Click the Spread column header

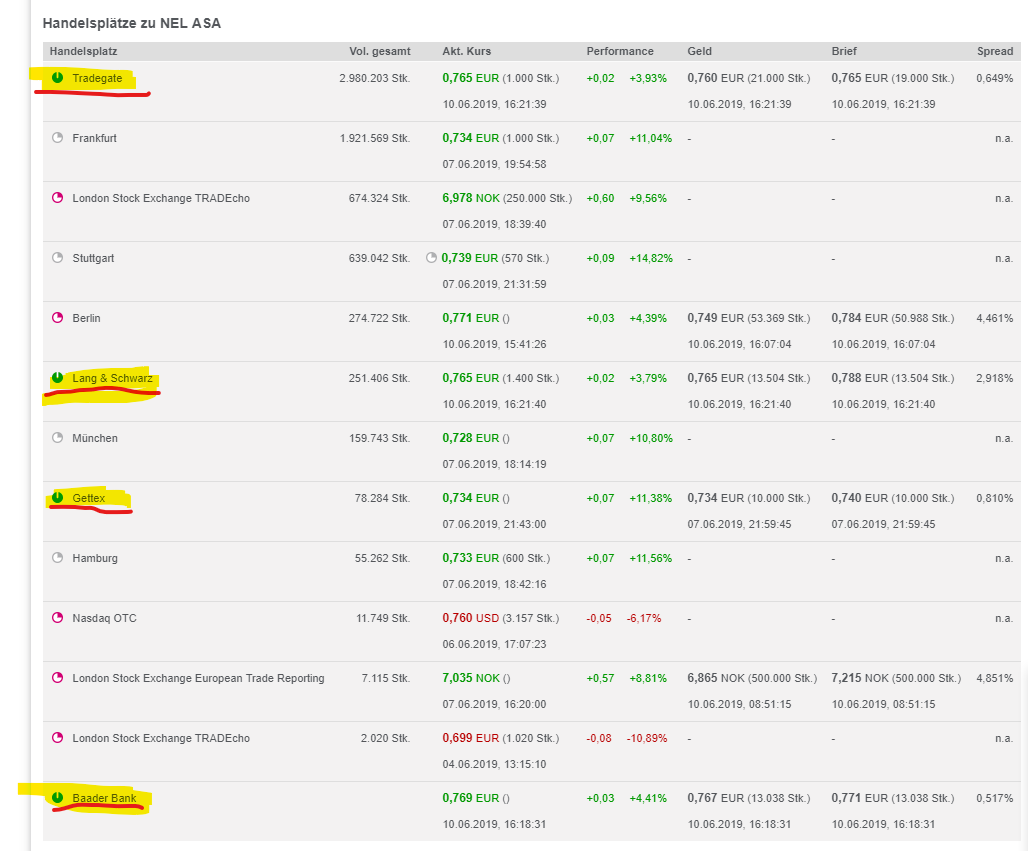point(994,51)
